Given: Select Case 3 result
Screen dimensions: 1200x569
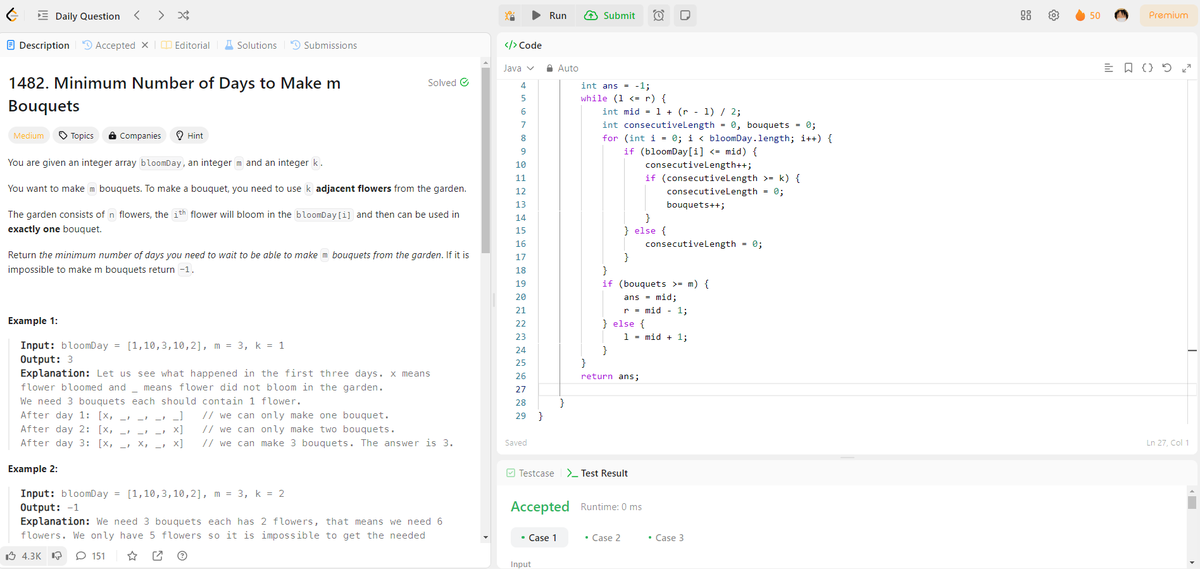Looking at the screenshot, I should (665, 538).
